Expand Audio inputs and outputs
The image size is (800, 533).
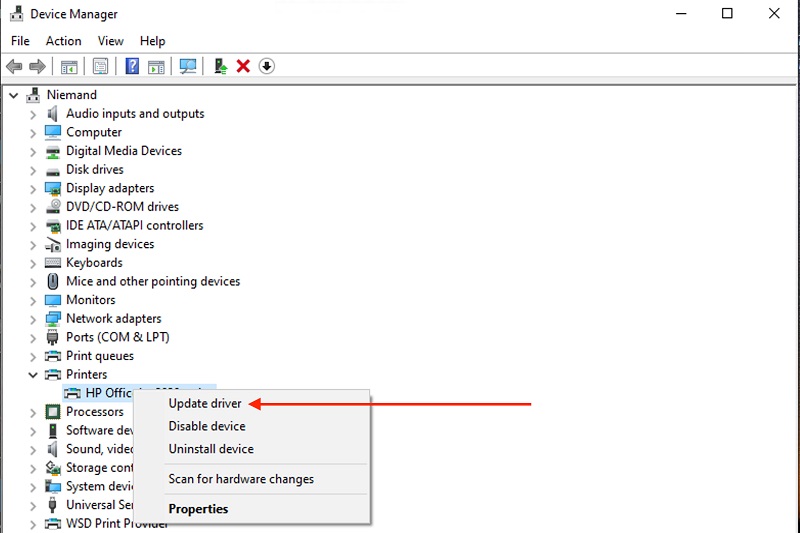pyautogui.click(x=33, y=115)
